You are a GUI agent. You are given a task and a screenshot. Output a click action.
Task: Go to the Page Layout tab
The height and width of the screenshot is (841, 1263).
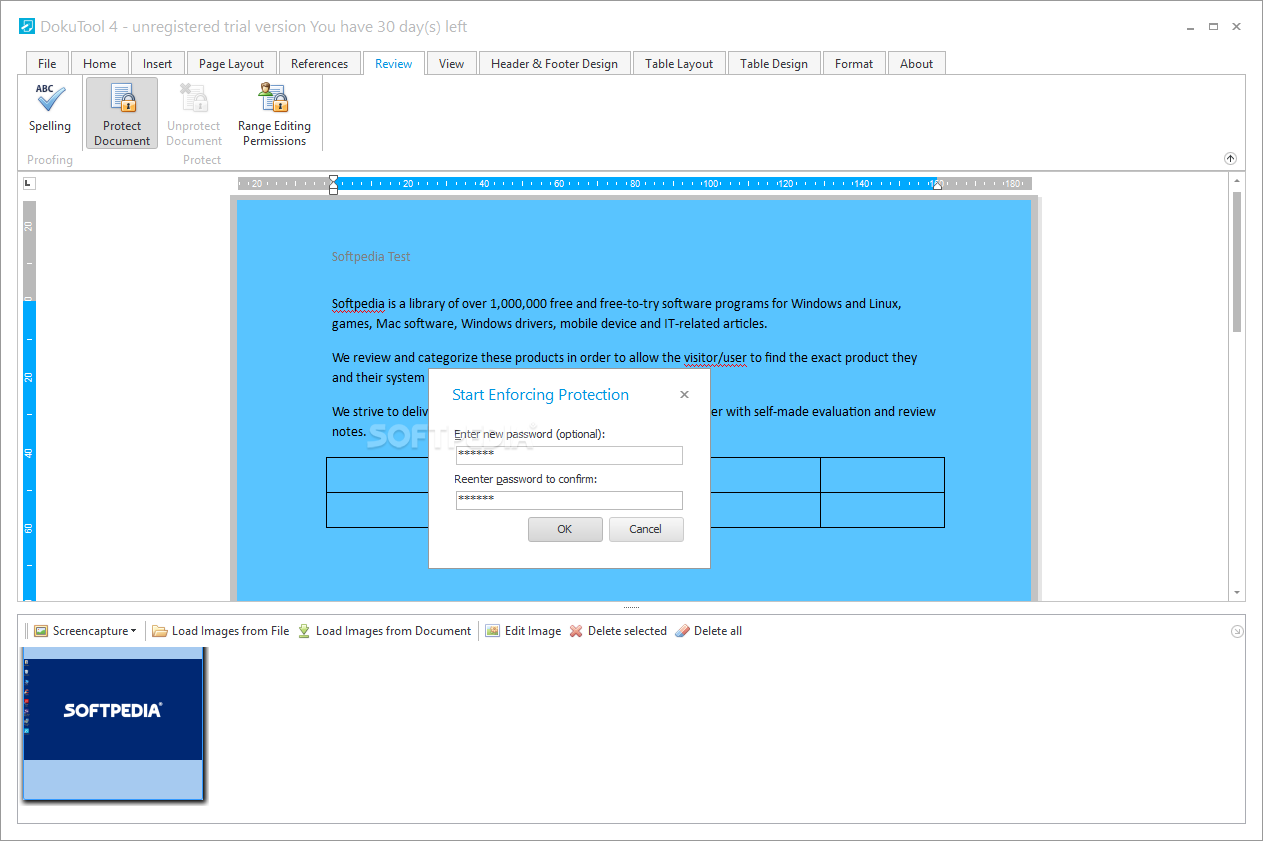tap(231, 63)
